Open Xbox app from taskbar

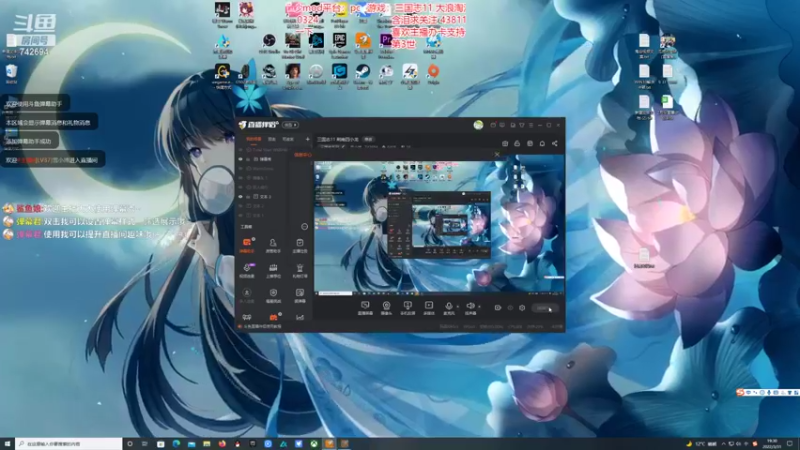[314, 444]
